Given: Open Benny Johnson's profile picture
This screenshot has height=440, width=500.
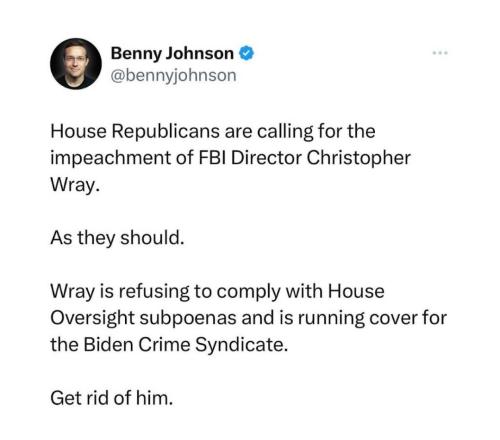Looking at the screenshot, I should 76,64.
